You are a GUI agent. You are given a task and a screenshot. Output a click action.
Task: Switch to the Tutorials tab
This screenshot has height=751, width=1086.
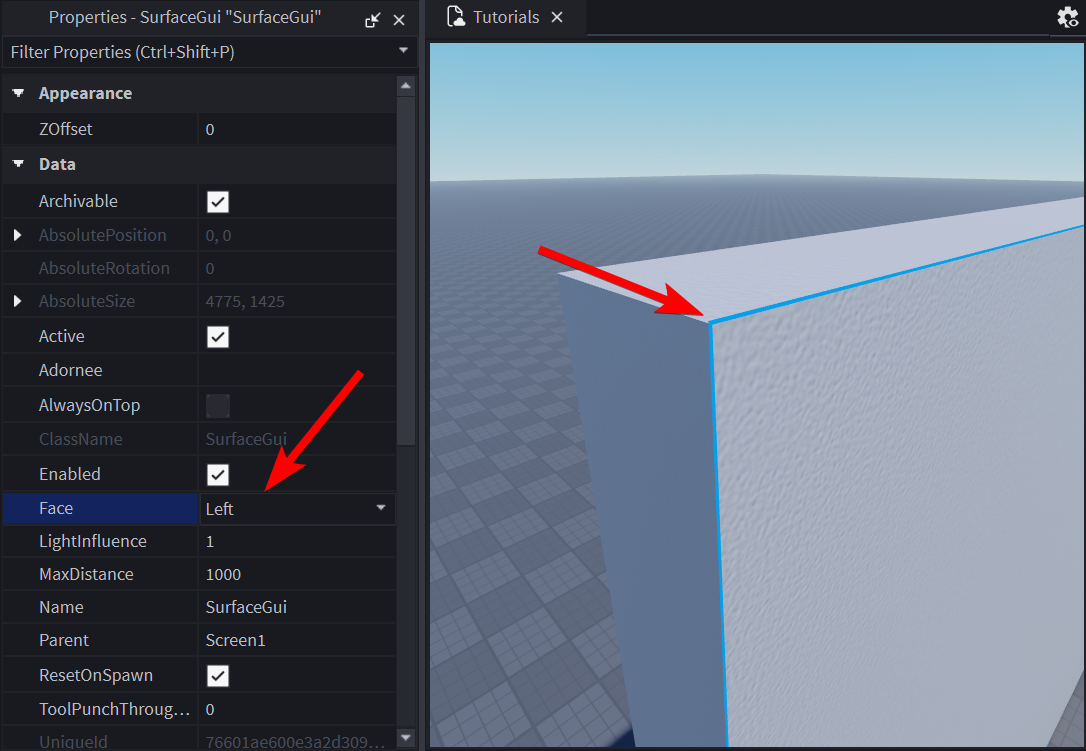coord(506,17)
